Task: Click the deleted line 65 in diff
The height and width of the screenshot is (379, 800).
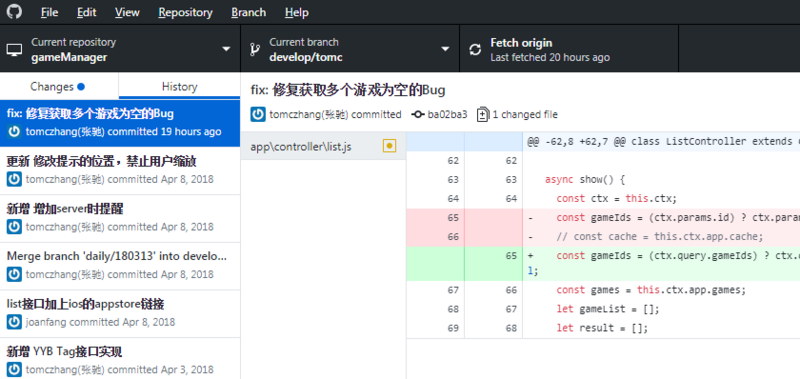Action: (x=603, y=218)
